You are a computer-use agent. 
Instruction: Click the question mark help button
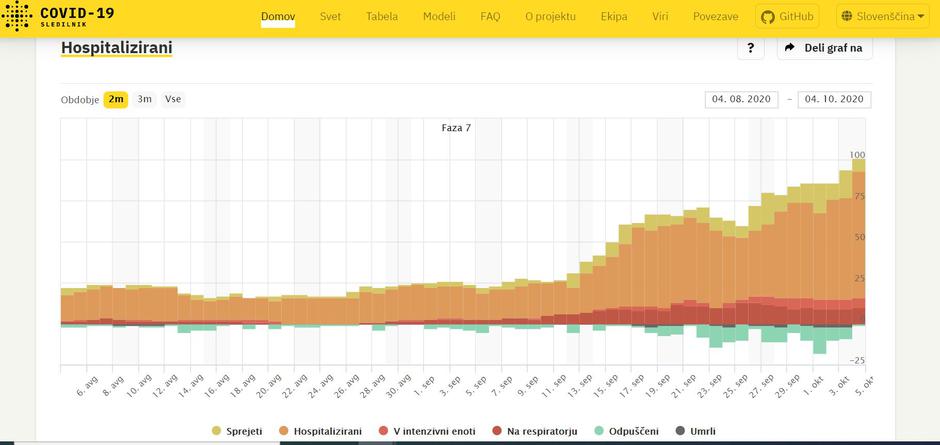pyautogui.click(x=751, y=48)
